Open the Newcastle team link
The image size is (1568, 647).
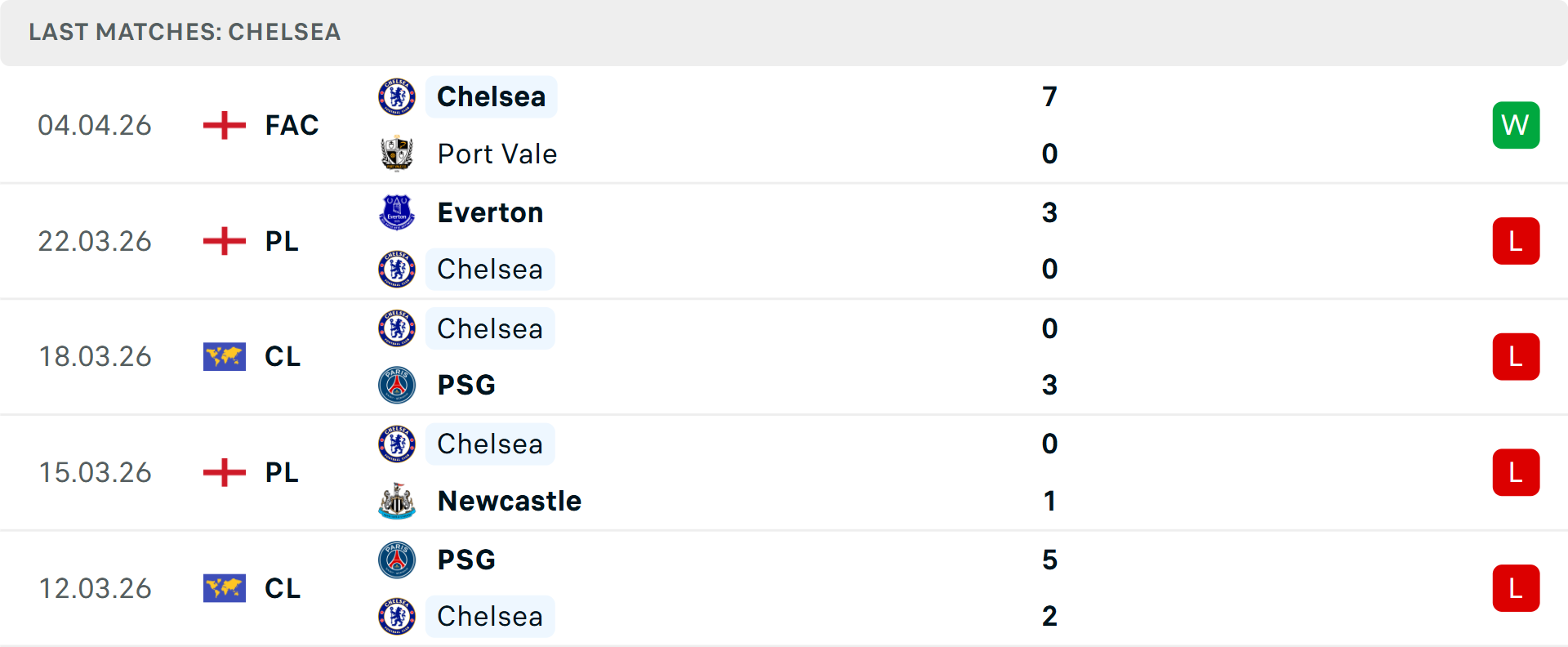coord(509,501)
